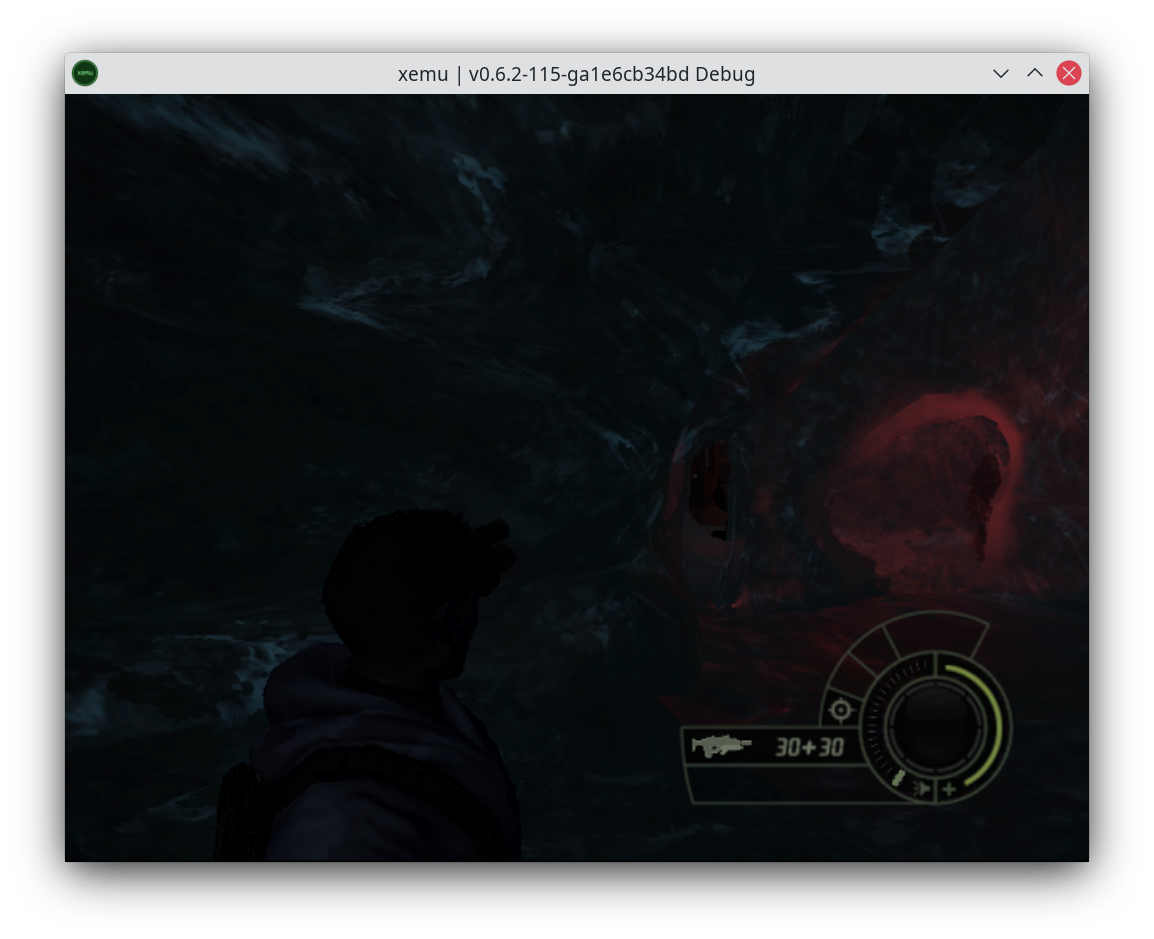Click the rifle weapon icon in HUD

point(721,745)
